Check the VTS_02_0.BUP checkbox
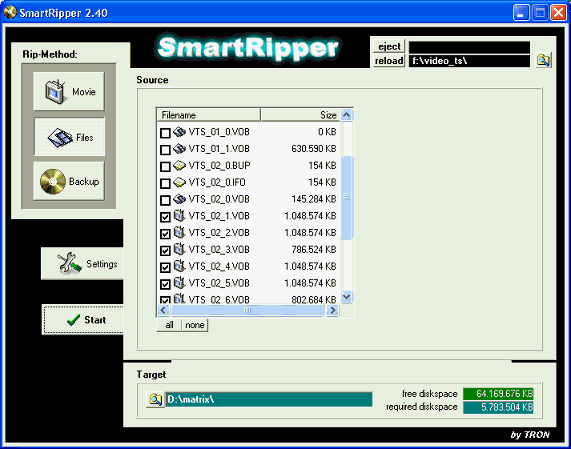Image resolution: width=571 pixels, height=449 pixels. (x=165, y=166)
